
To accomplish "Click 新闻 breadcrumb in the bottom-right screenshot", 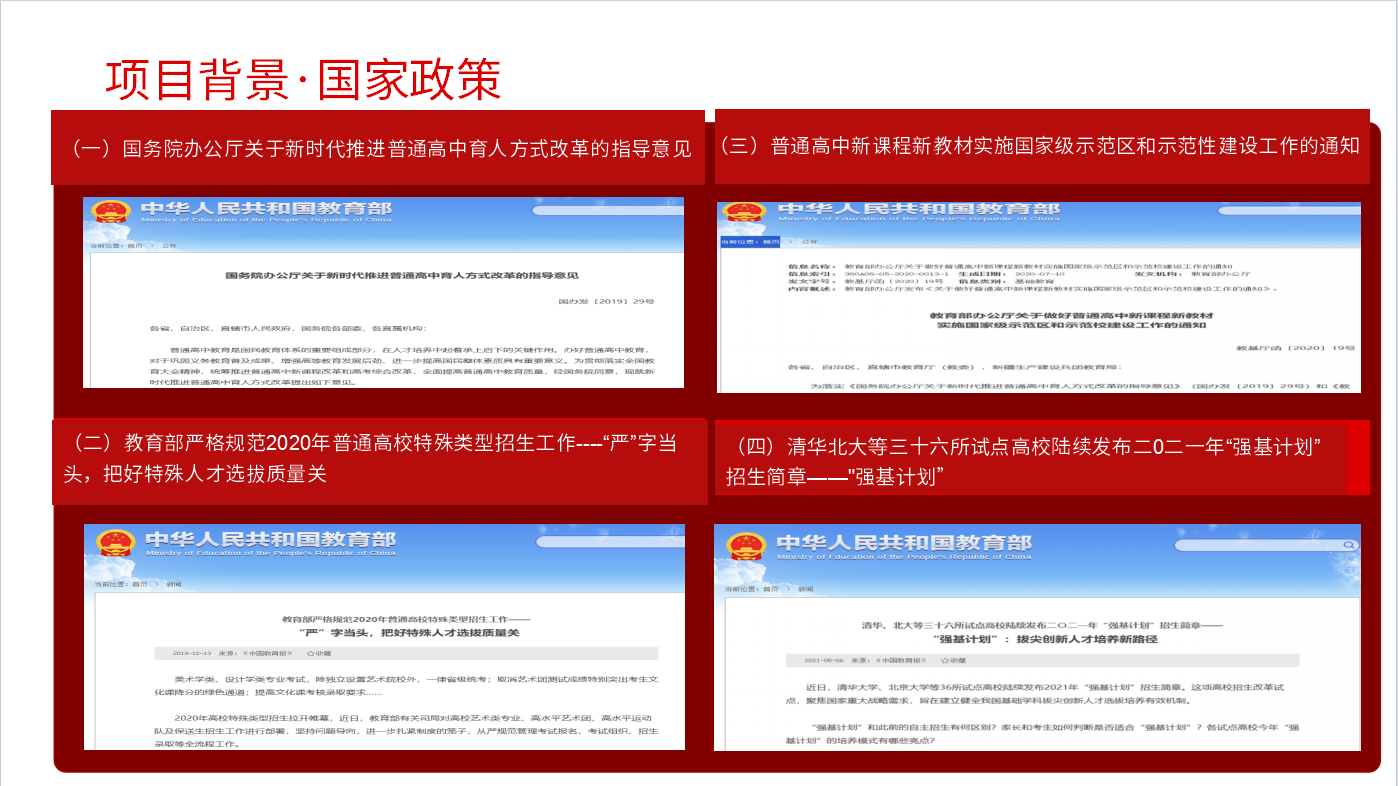I will 805,590.
